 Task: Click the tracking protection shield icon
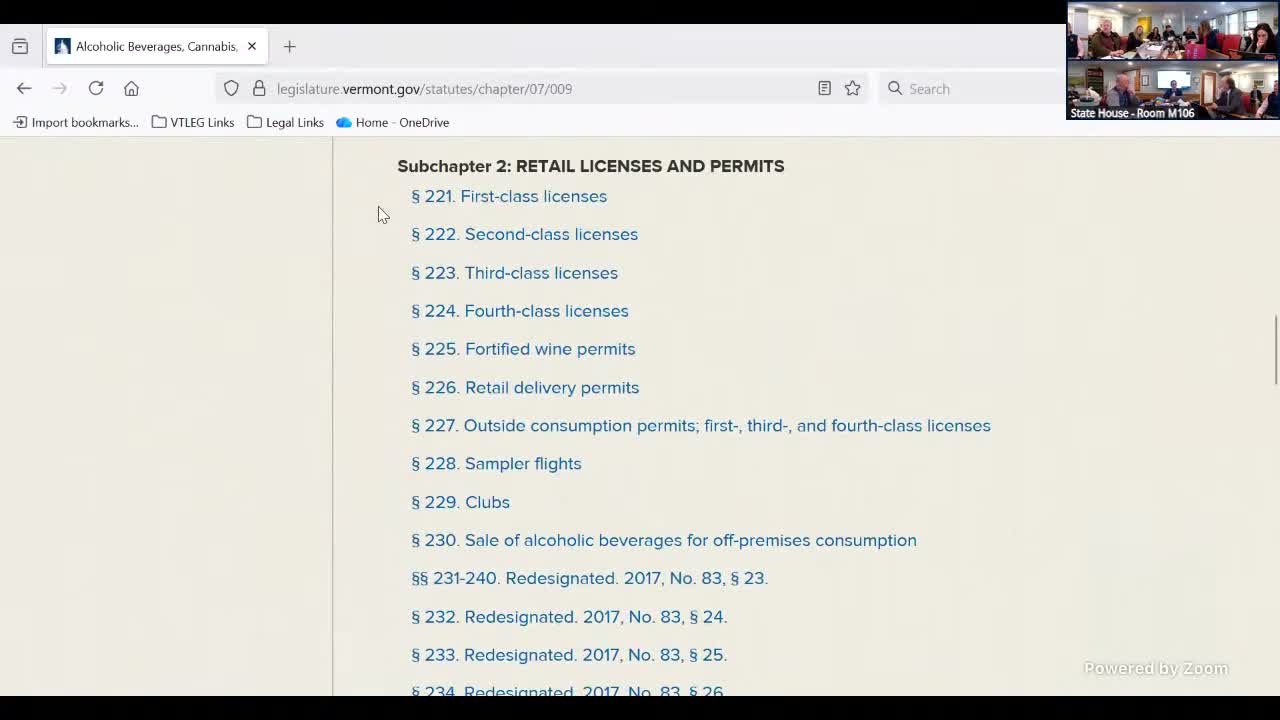(x=231, y=88)
